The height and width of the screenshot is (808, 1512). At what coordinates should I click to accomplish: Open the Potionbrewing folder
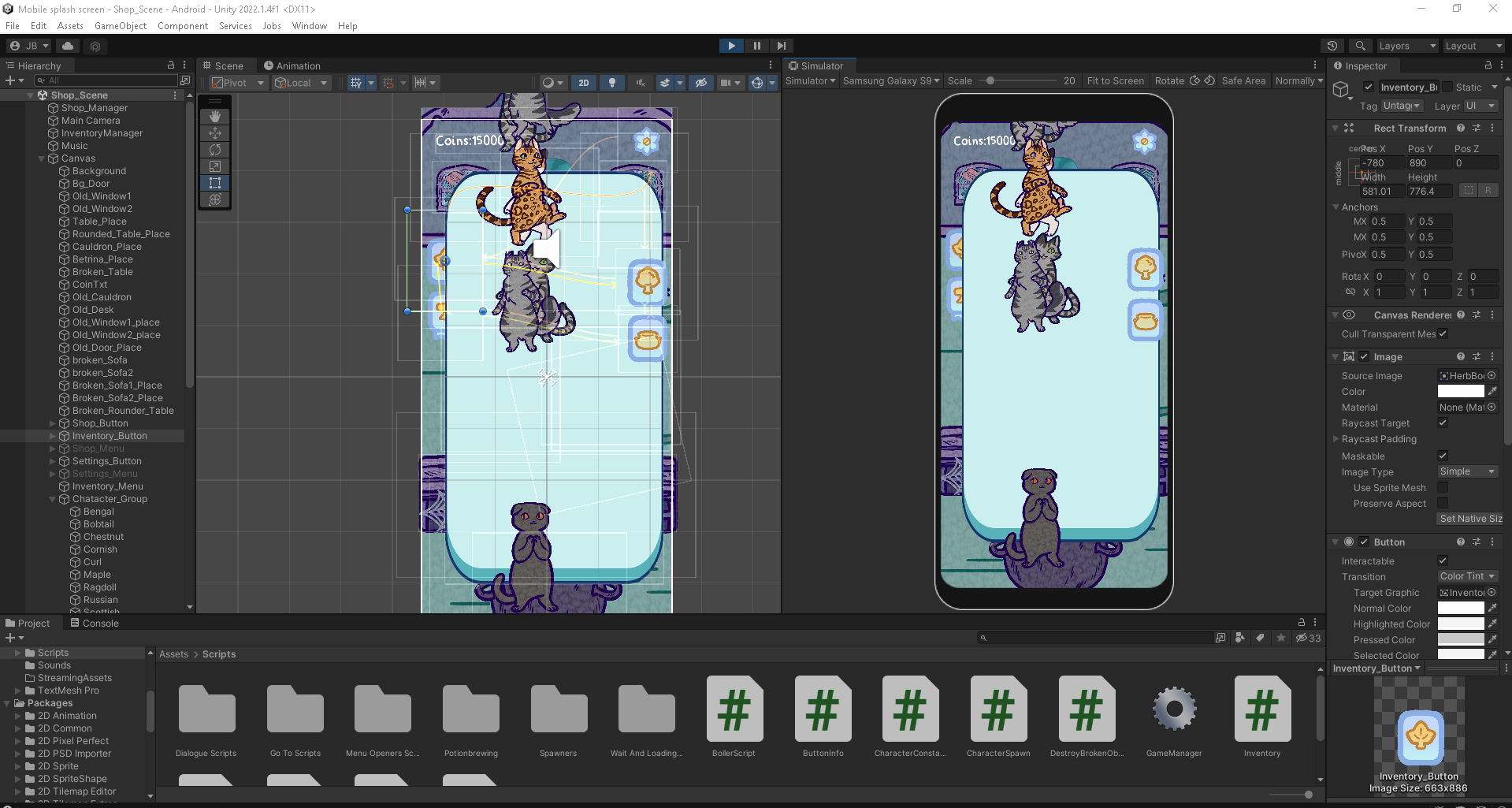[471, 717]
